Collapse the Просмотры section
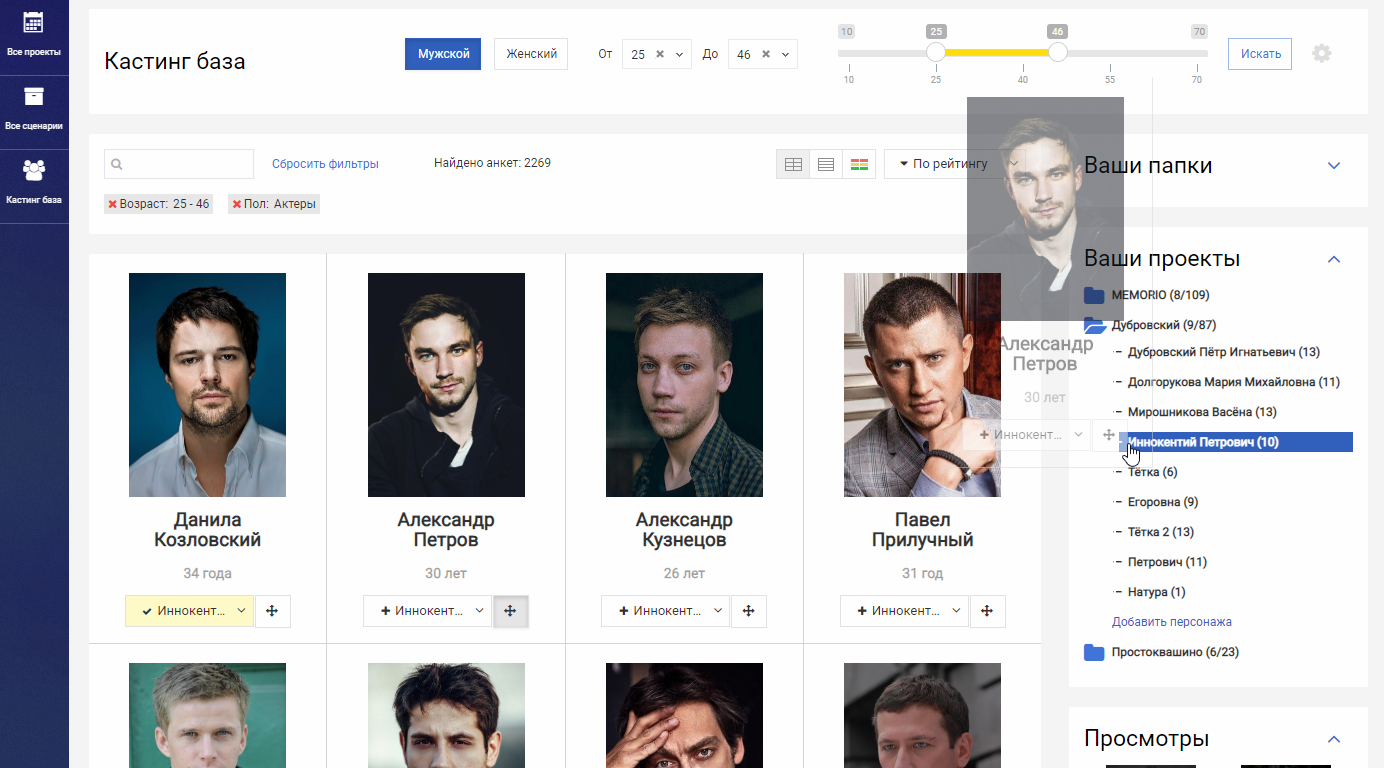 coord(1333,739)
